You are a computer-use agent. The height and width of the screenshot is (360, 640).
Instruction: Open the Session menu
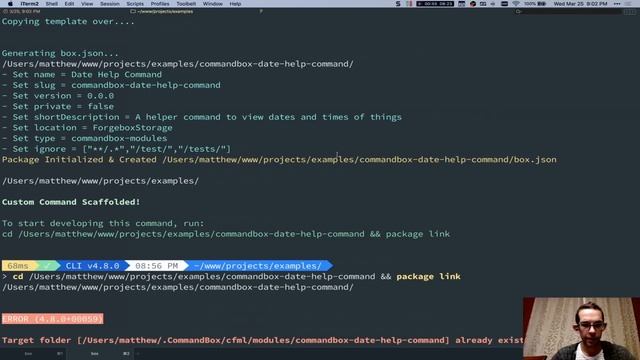point(110,4)
